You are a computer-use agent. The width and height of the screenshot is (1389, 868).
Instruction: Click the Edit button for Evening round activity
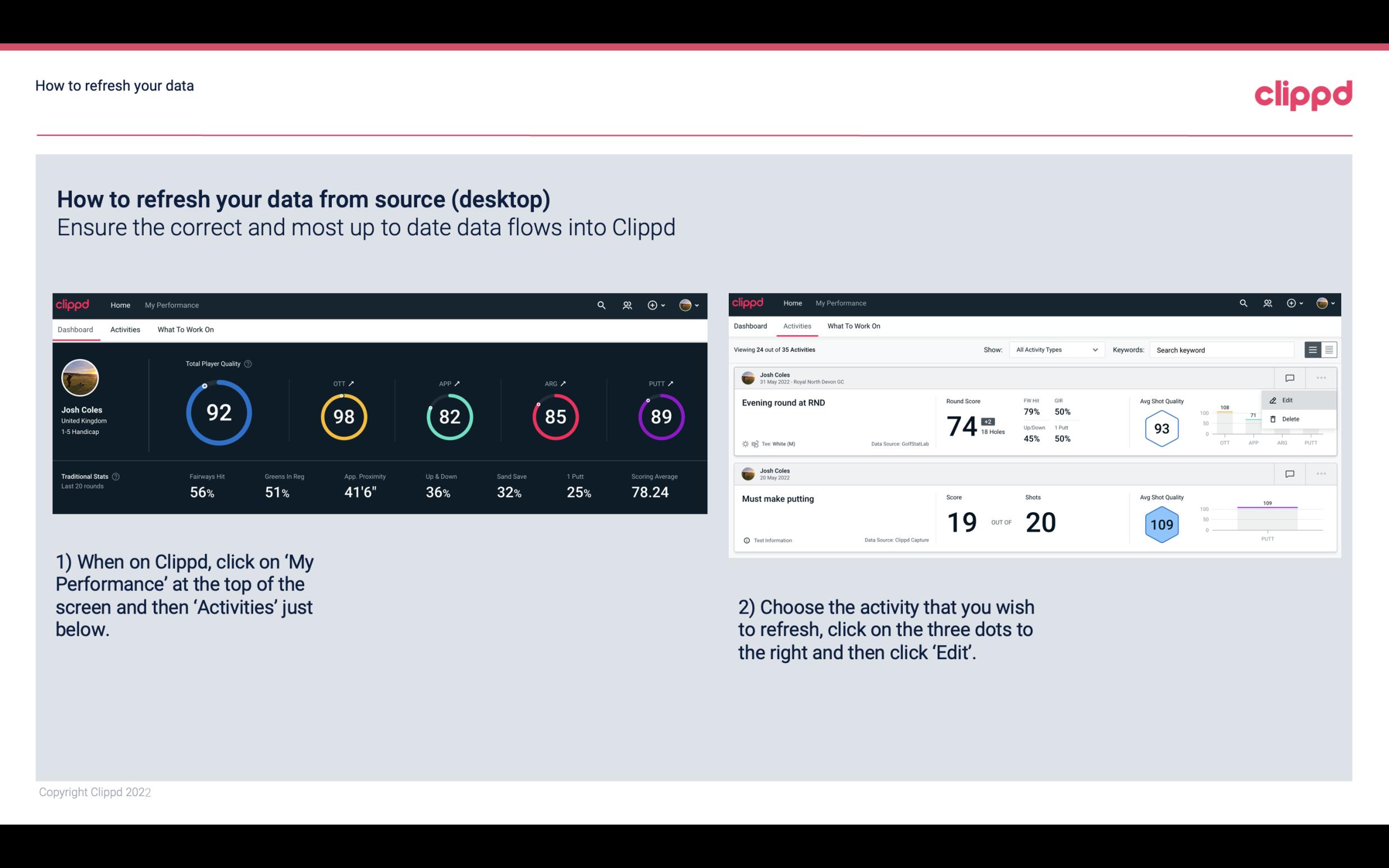pyautogui.click(x=1288, y=399)
